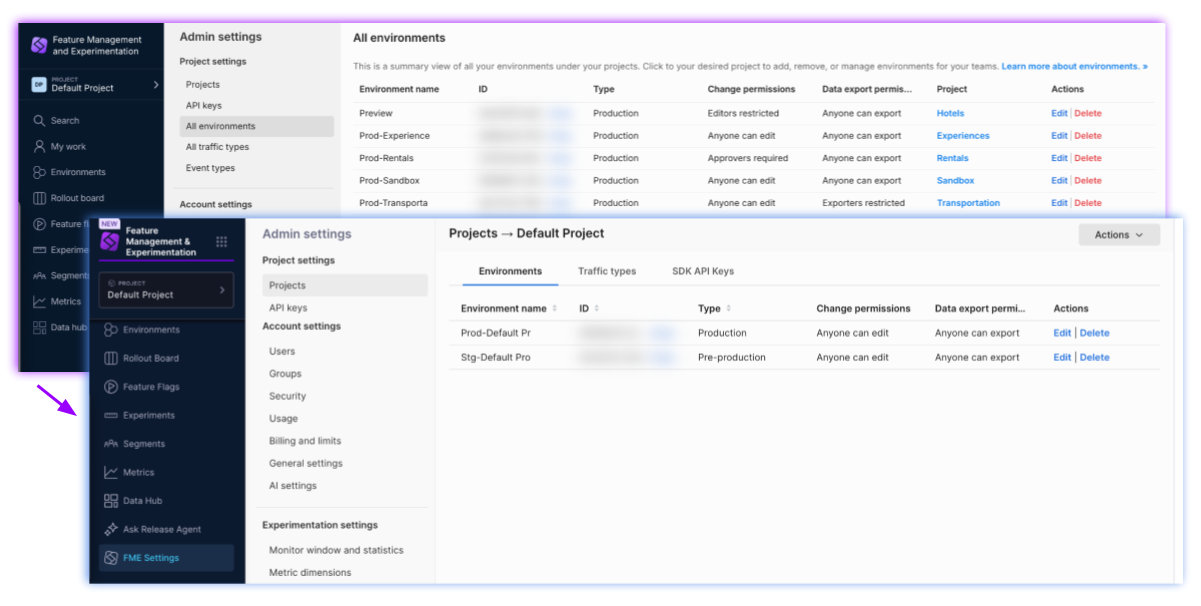The height and width of the screenshot is (606, 1201).
Task: Click the Search magnifier icon in sidebar
Action: click(39, 120)
